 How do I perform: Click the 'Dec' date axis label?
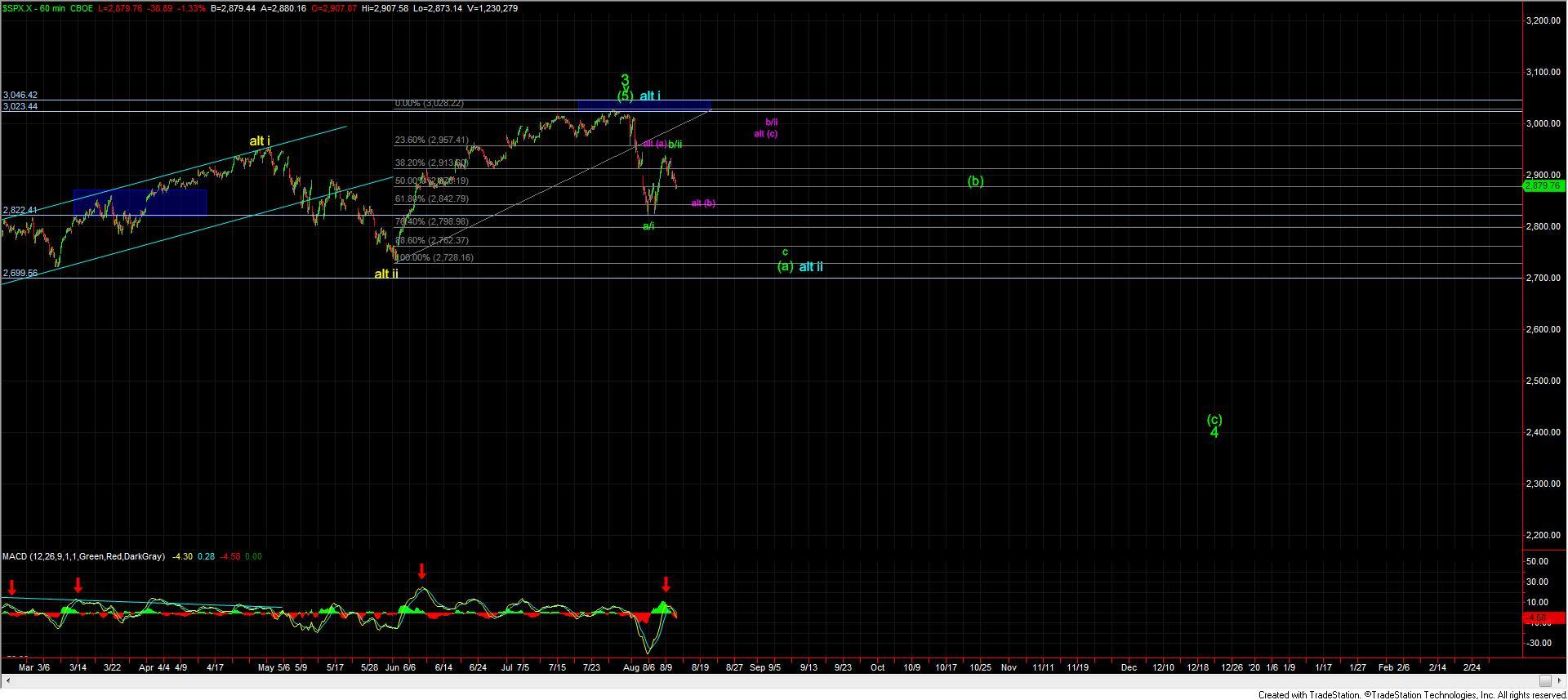(x=1129, y=667)
